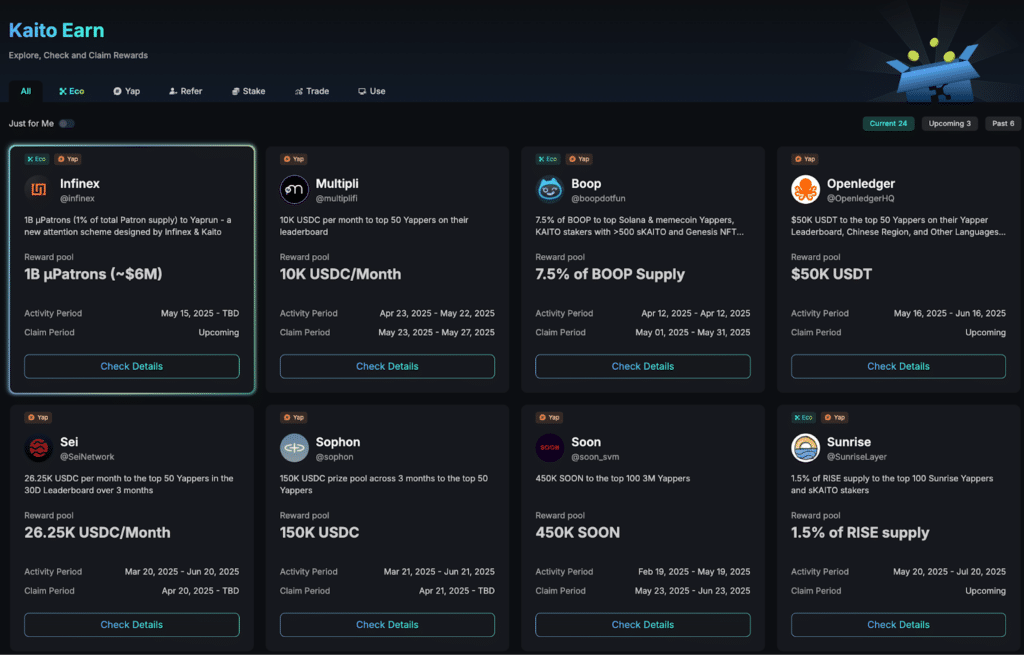Viewport: 1024px width, 655px height.
Task: Toggle the Just for Me switch
Action: [67, 123]
